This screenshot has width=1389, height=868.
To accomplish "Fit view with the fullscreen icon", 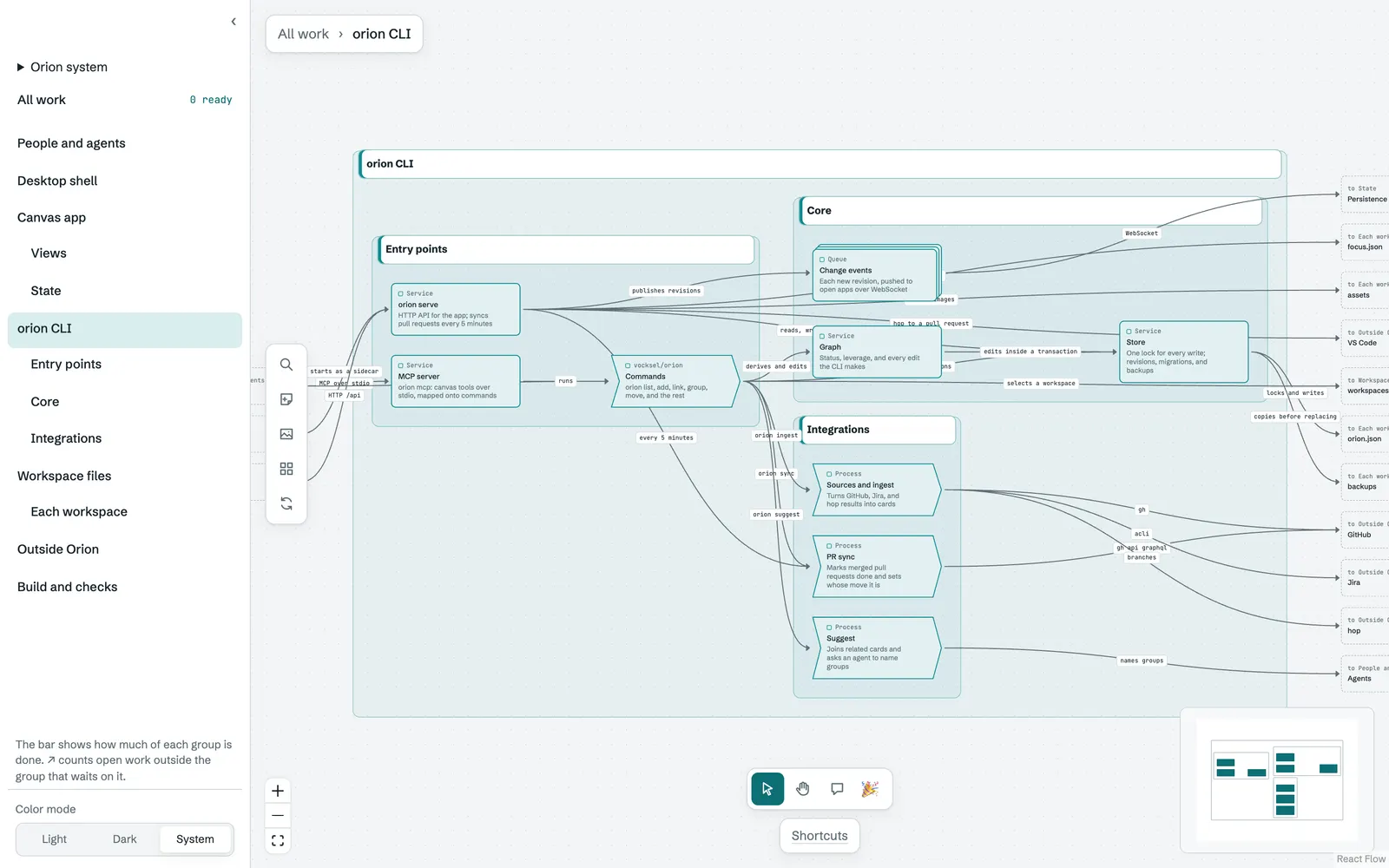I will 278,840.
